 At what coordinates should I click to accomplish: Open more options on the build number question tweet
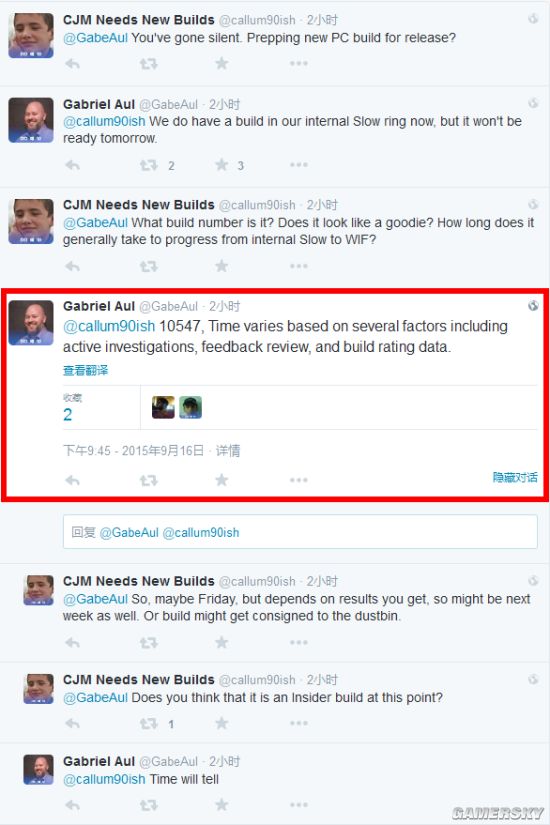point(298,266)
